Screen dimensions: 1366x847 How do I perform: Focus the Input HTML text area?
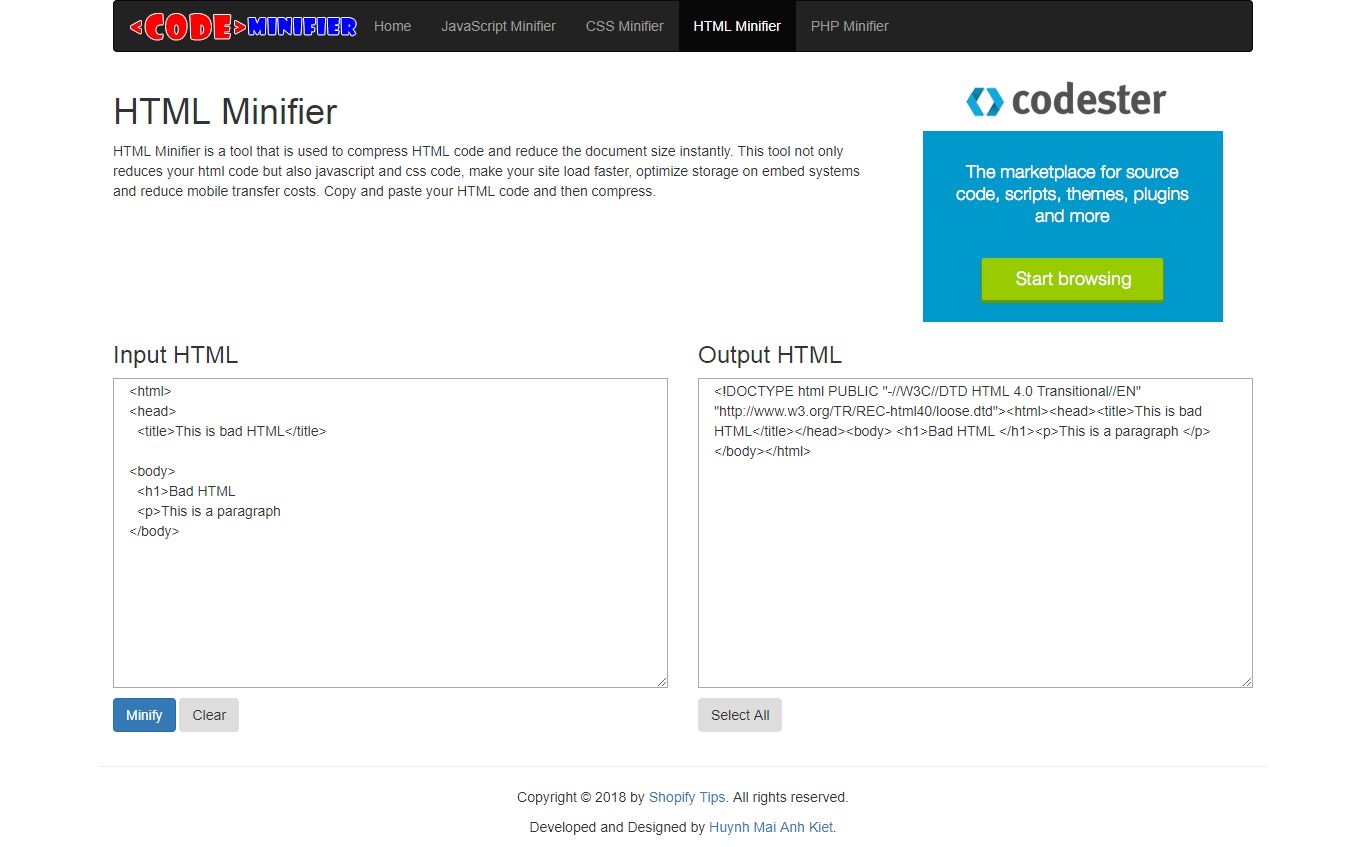(390, 533)
